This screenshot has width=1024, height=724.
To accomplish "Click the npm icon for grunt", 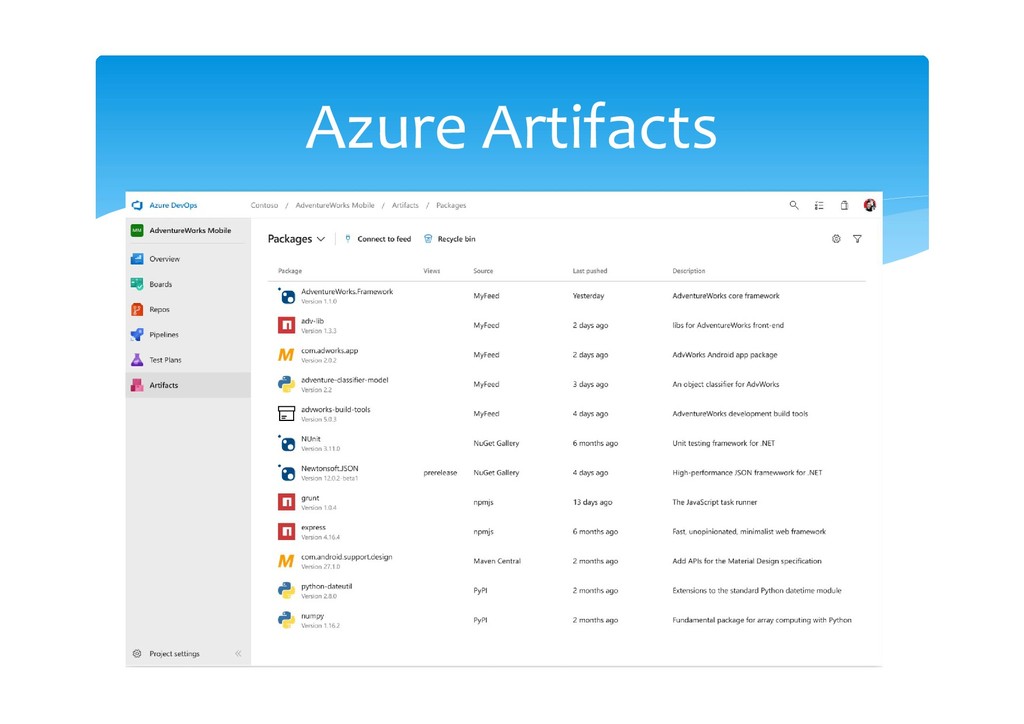I will point(286,502).
